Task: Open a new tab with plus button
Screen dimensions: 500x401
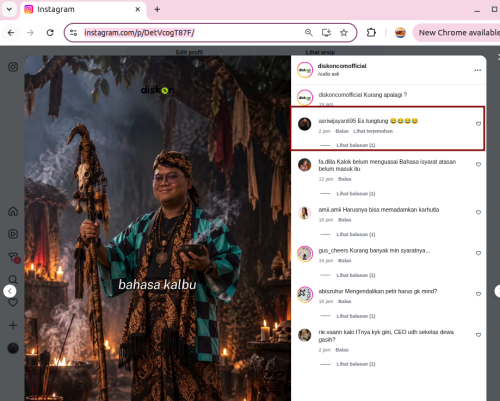Action: (157, 9)
